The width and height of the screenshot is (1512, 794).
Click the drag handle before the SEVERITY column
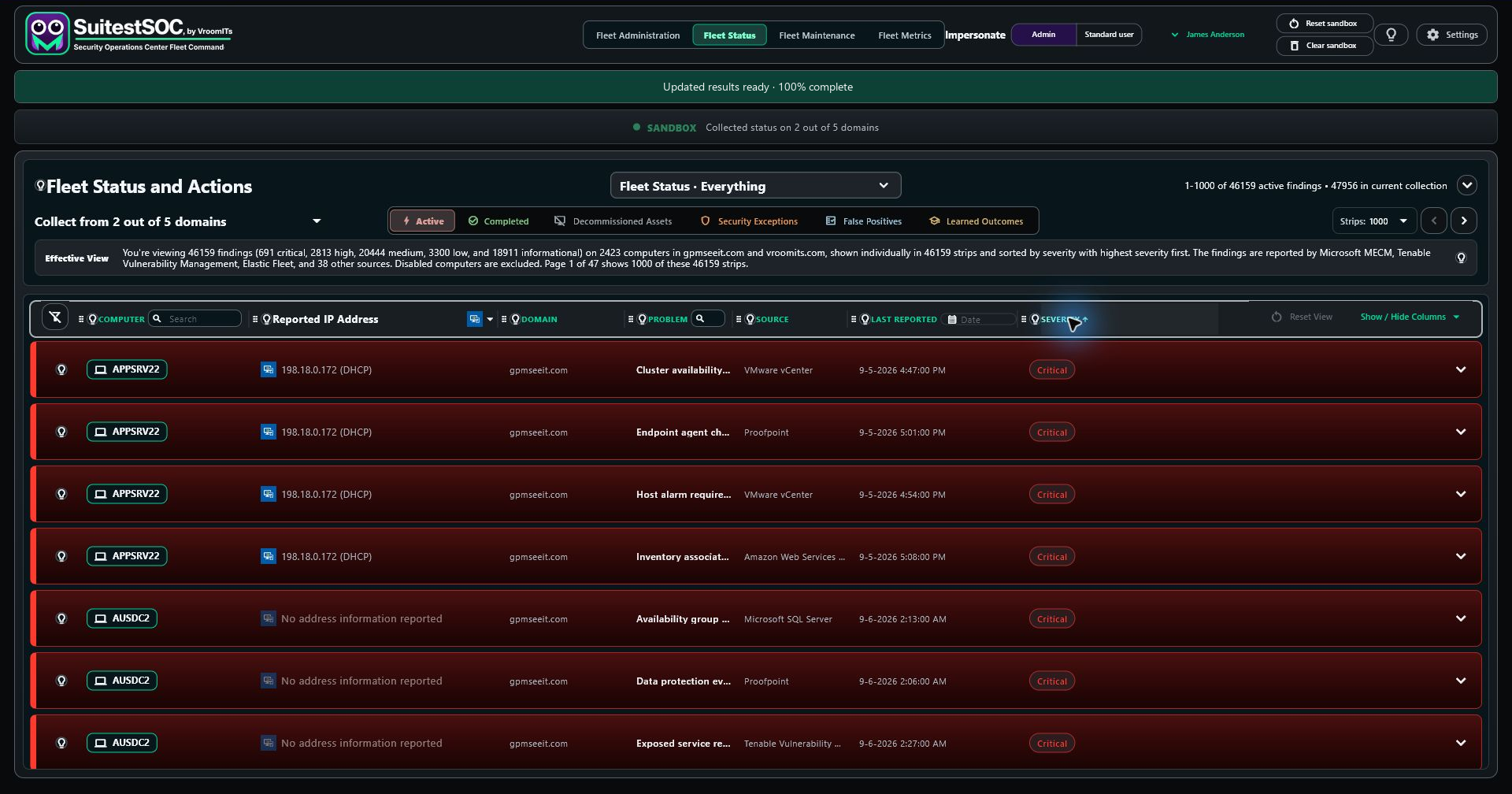[x=1024, y=319]
